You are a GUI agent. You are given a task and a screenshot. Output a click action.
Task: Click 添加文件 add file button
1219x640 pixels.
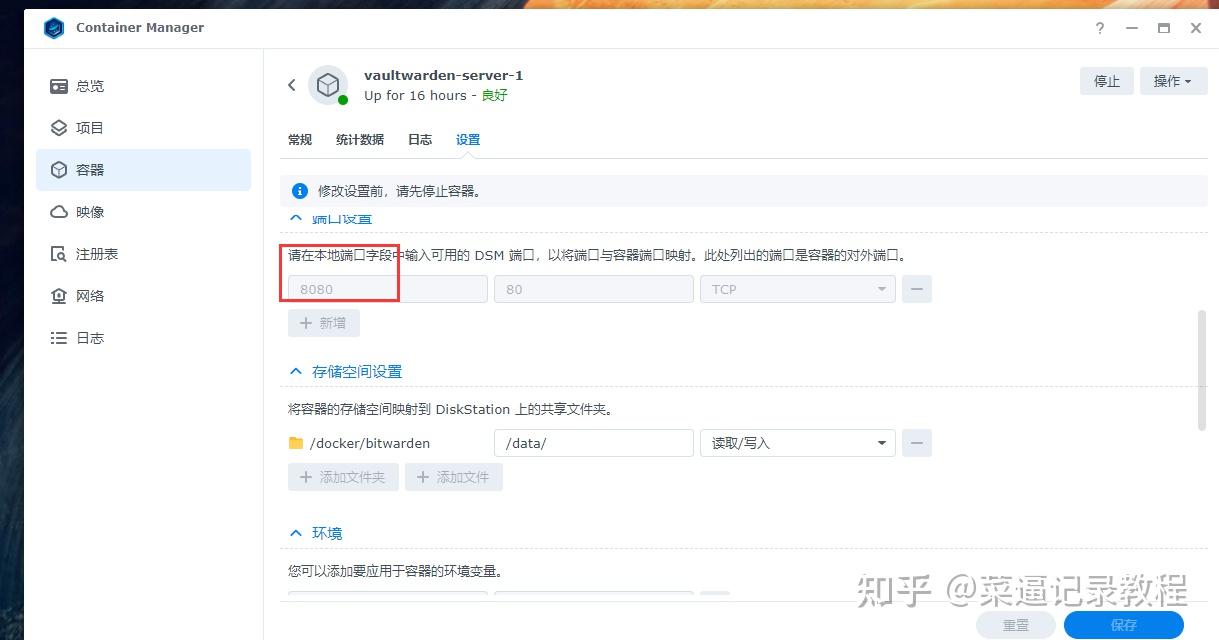click(453, 477)
